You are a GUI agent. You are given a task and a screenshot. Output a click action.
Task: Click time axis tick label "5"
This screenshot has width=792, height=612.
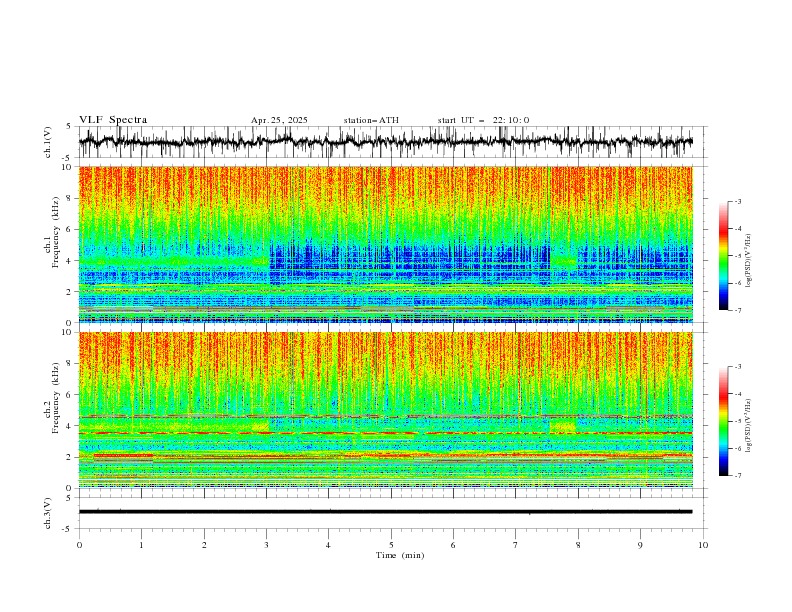click(391, 545)
